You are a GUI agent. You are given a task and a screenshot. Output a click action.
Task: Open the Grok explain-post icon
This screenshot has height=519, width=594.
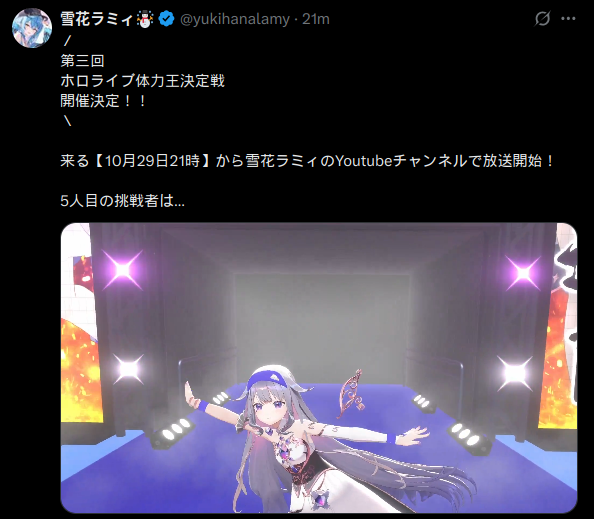pos(542,19)
